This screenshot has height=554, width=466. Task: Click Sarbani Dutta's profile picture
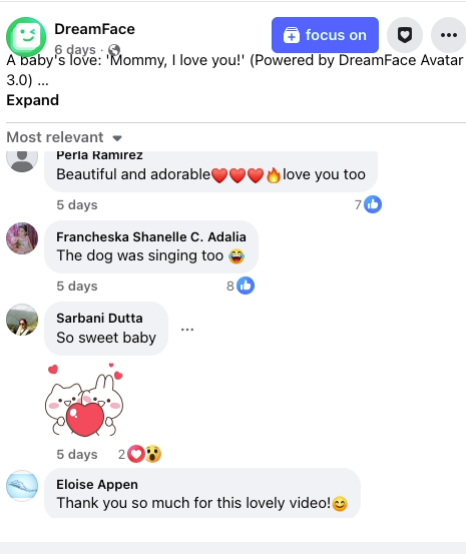pos(22,319)
